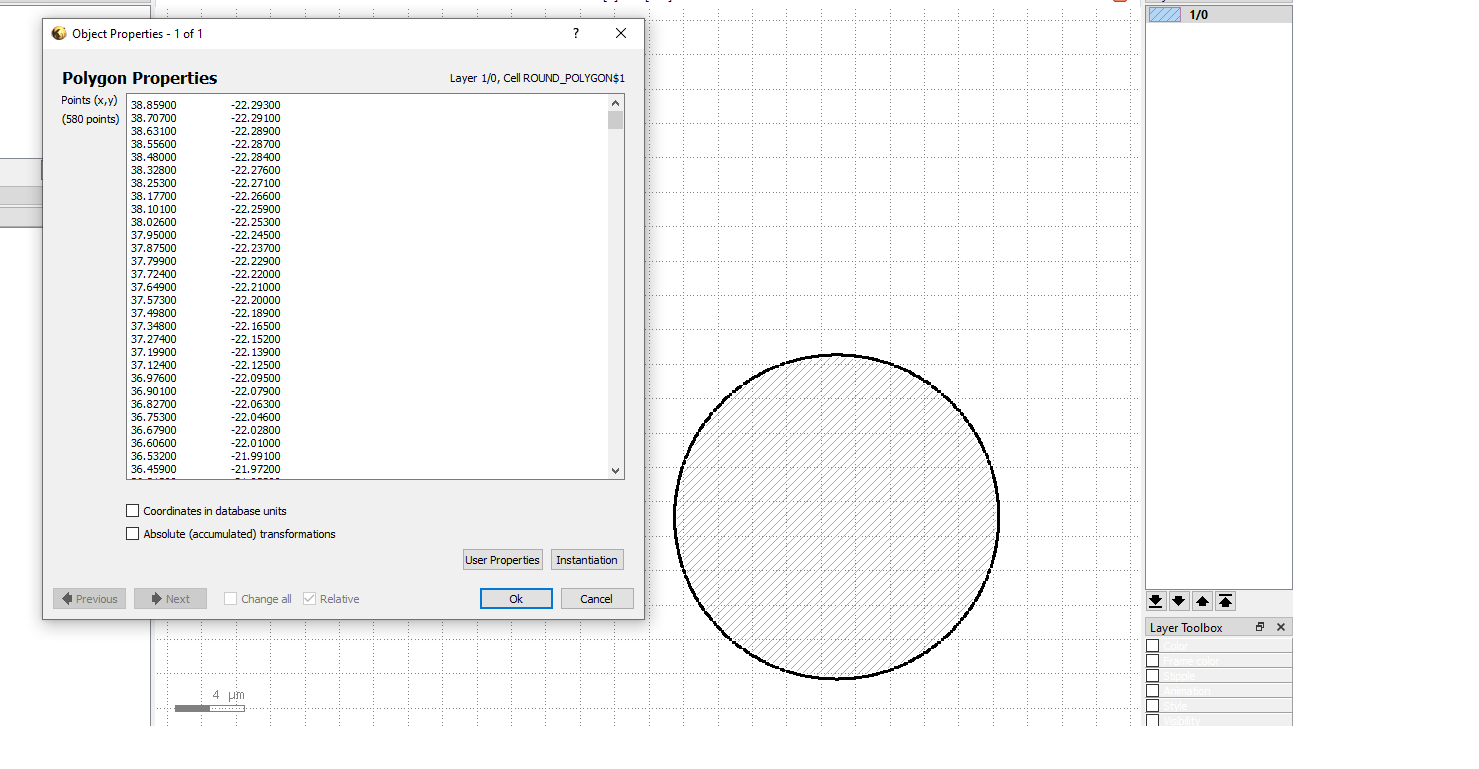Move layer 1/0 to bottom of list
This screenshot has height=769, width=1479.
(1156, 600)
